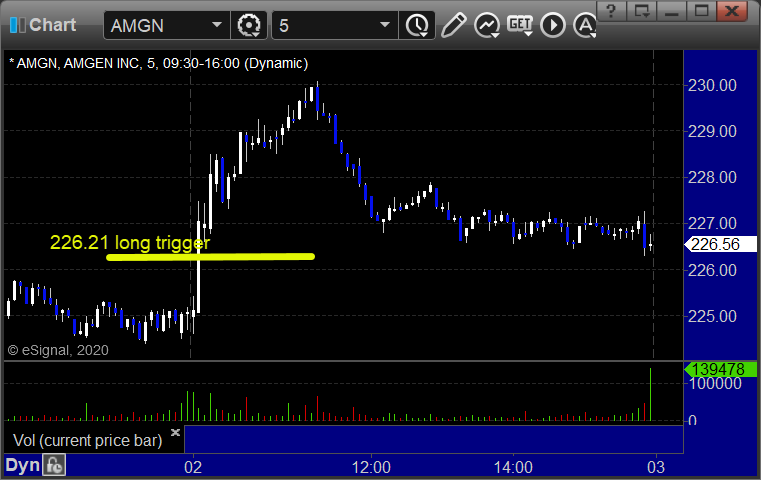Click the Chart title text
761x480 pixels.
click(x=52, y=25)
